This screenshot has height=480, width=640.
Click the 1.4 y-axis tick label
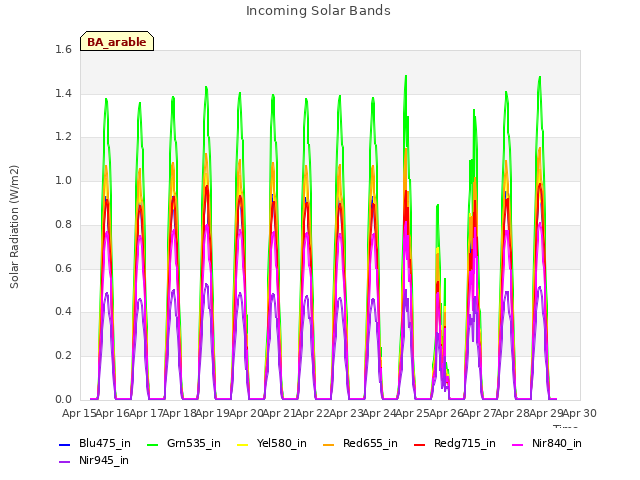63,93
